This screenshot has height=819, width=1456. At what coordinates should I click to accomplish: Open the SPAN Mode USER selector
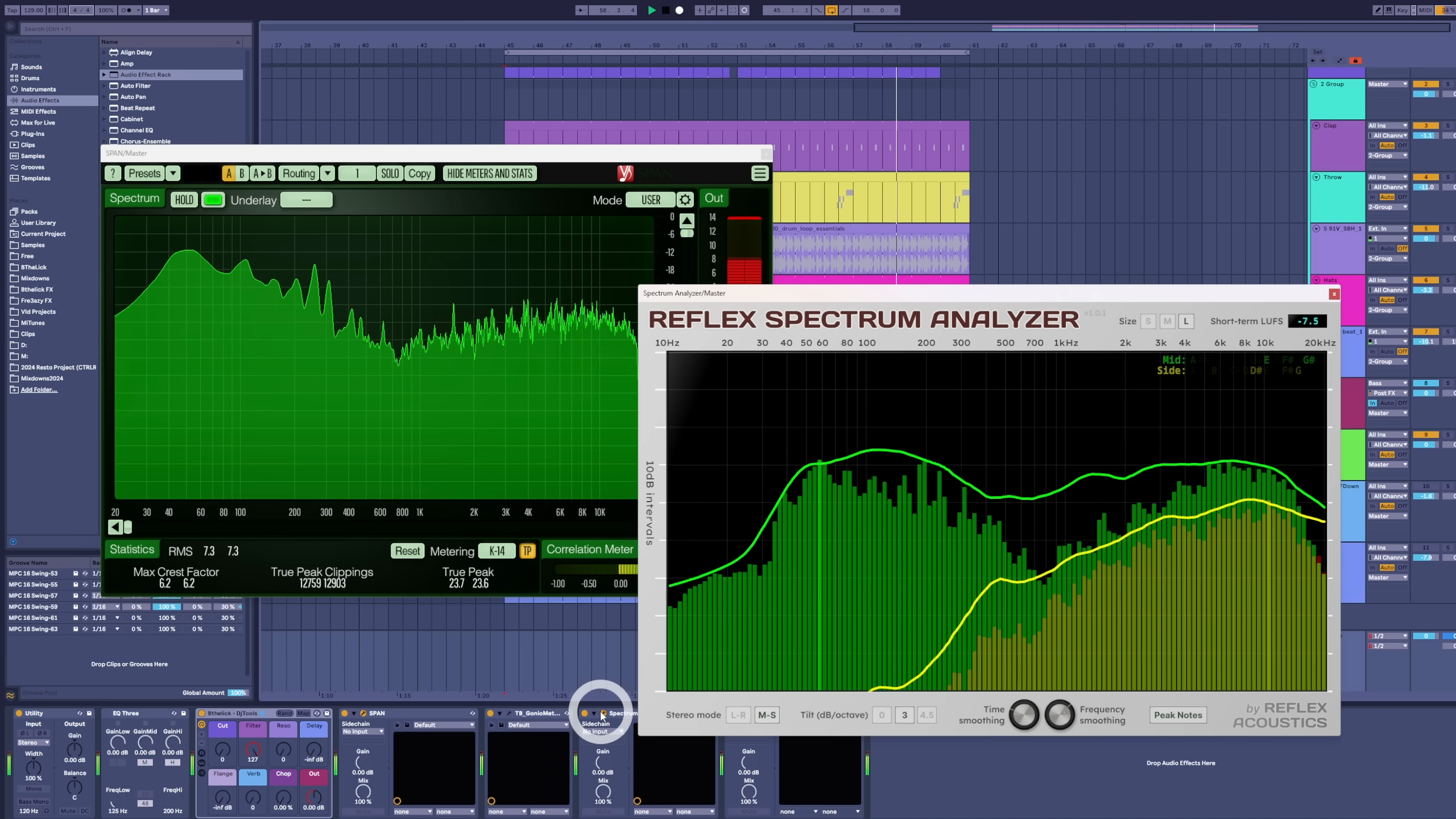click(651, 200)
